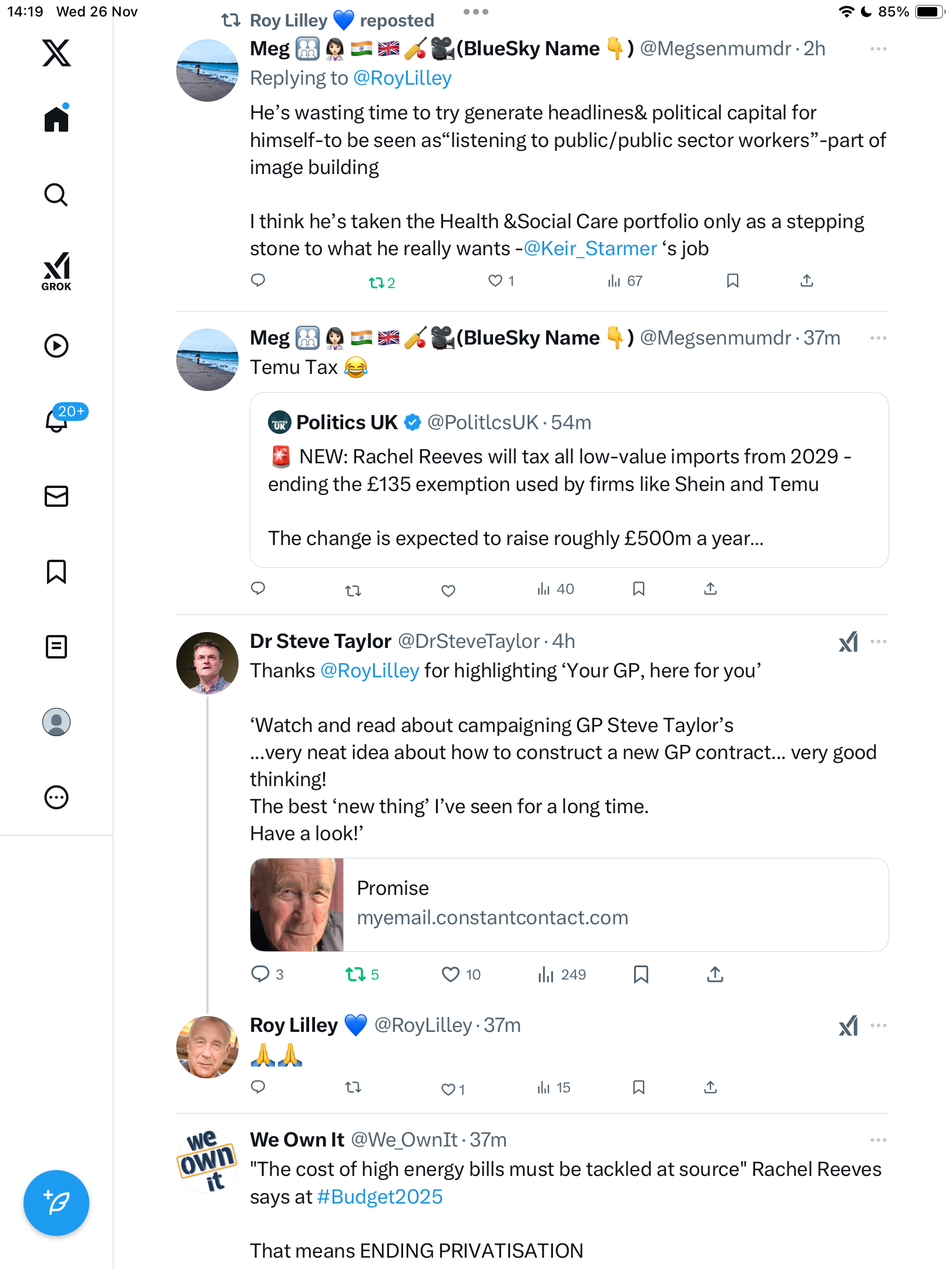Open the sidebar Bookmarks icon
This screenshot has height=1270, width=952.
tap(56, 571)
